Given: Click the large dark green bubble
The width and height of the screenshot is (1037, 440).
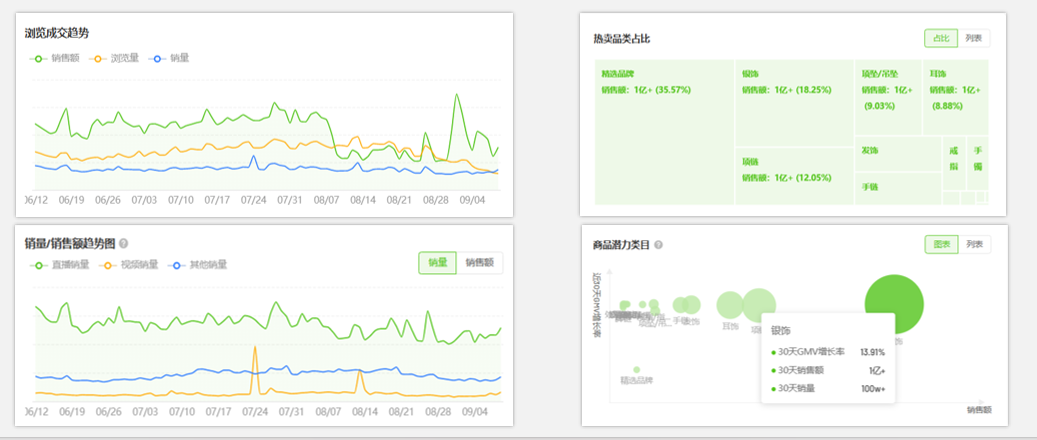Looking at the screenshot, I should [894, 304].
